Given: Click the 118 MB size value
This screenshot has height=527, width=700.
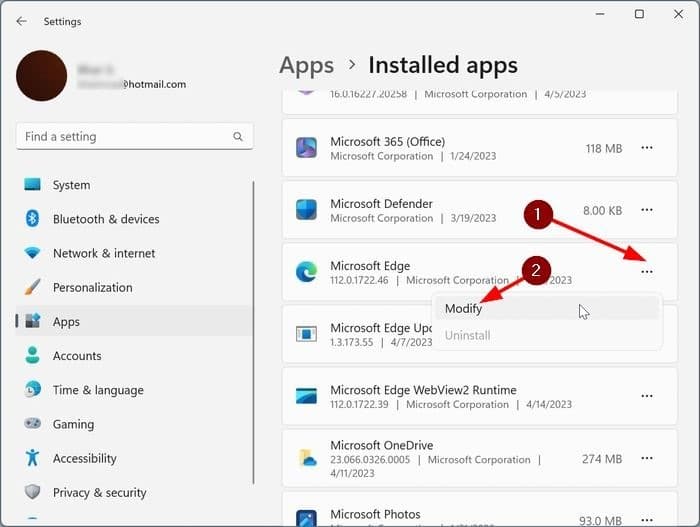Looking at the screenshot, I should point(604,148).
